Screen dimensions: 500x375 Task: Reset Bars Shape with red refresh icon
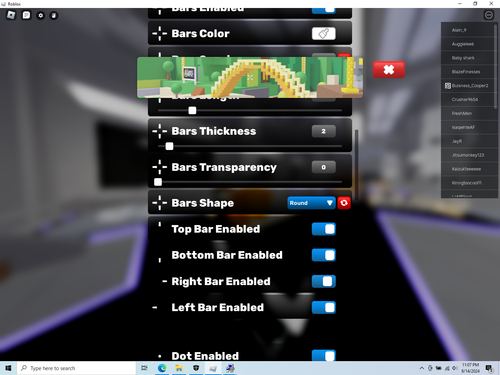pyautogui.click(x=344, y=203)
